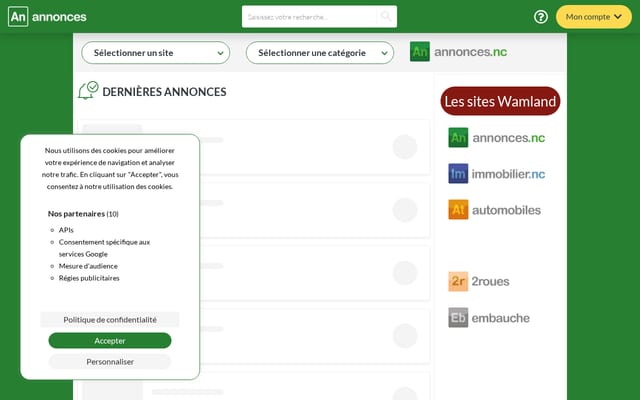
Task: Accept cookies with Accepter button
Action: pos(110,340)
